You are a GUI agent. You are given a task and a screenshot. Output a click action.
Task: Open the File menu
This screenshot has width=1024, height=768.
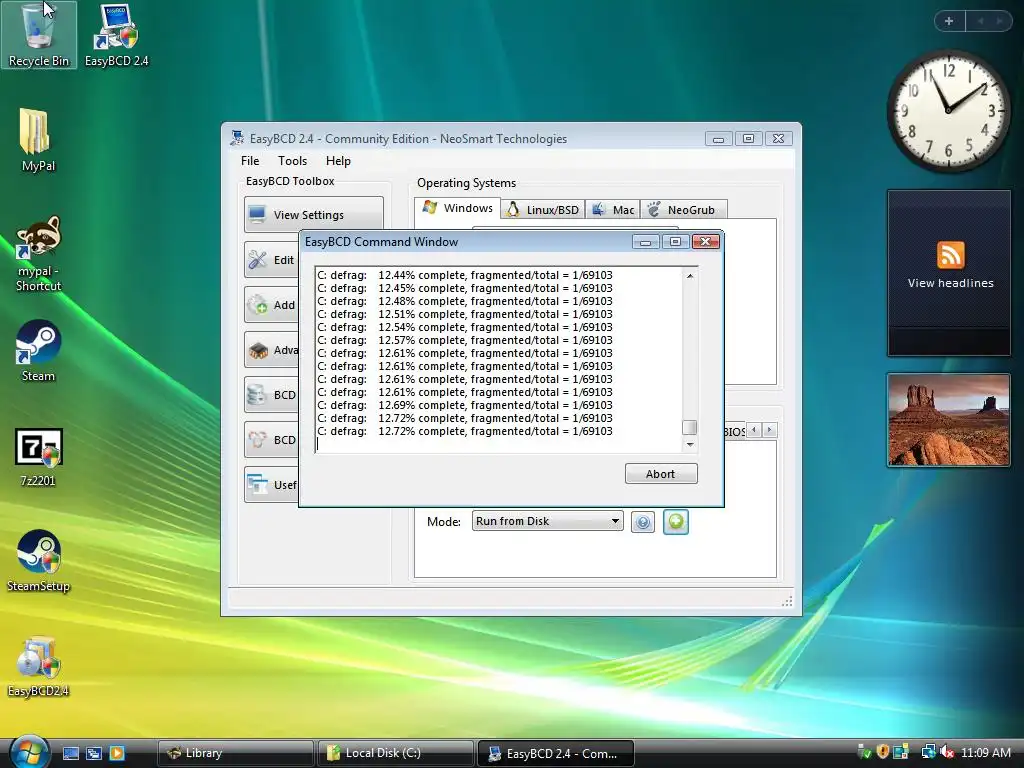tap(250, 161)
